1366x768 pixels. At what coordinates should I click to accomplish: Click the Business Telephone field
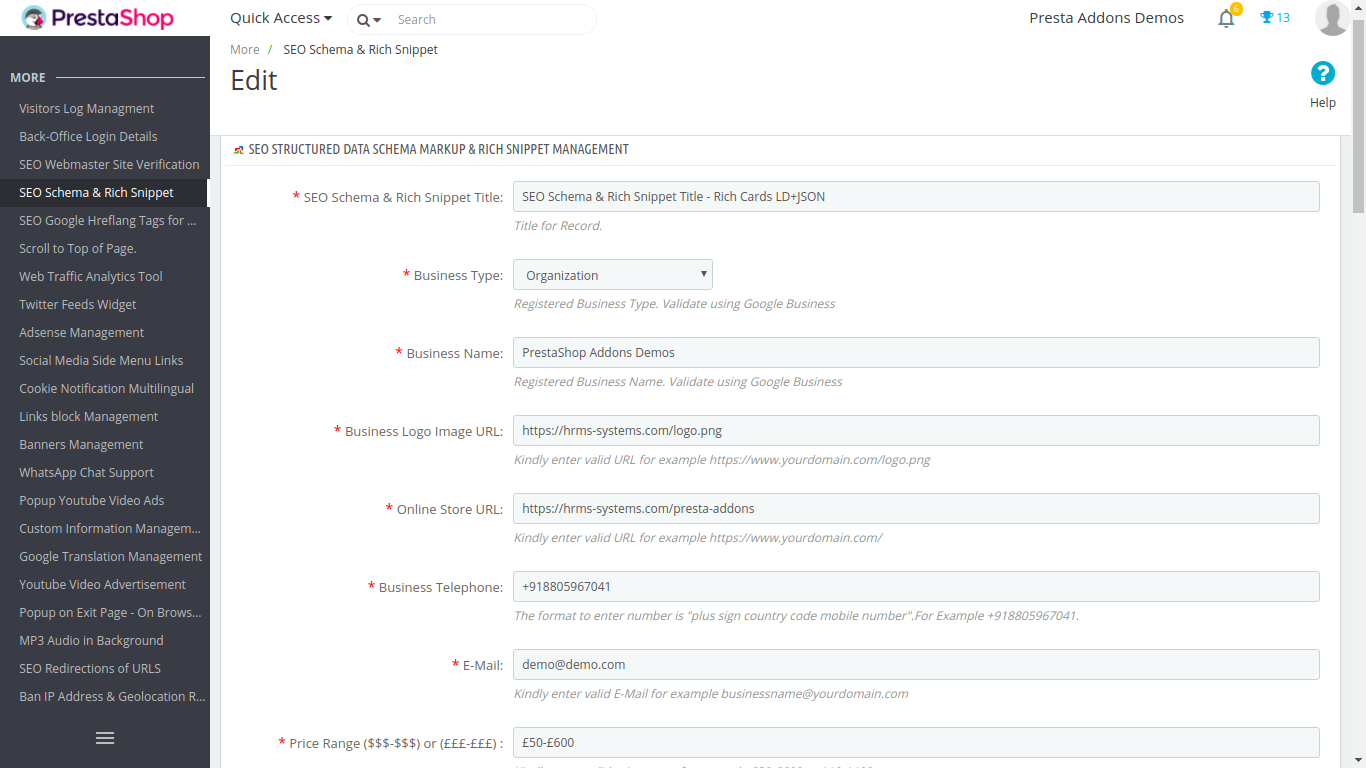click(916, 587)
